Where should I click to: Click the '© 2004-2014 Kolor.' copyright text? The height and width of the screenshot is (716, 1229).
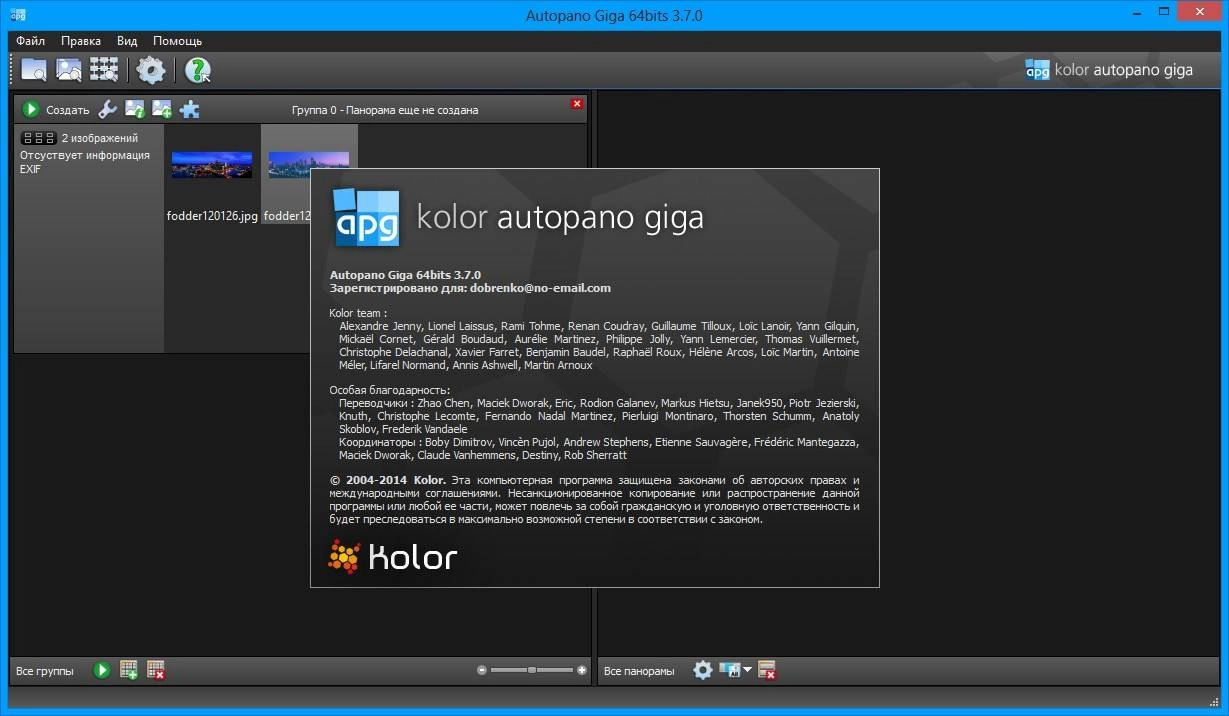388,480
